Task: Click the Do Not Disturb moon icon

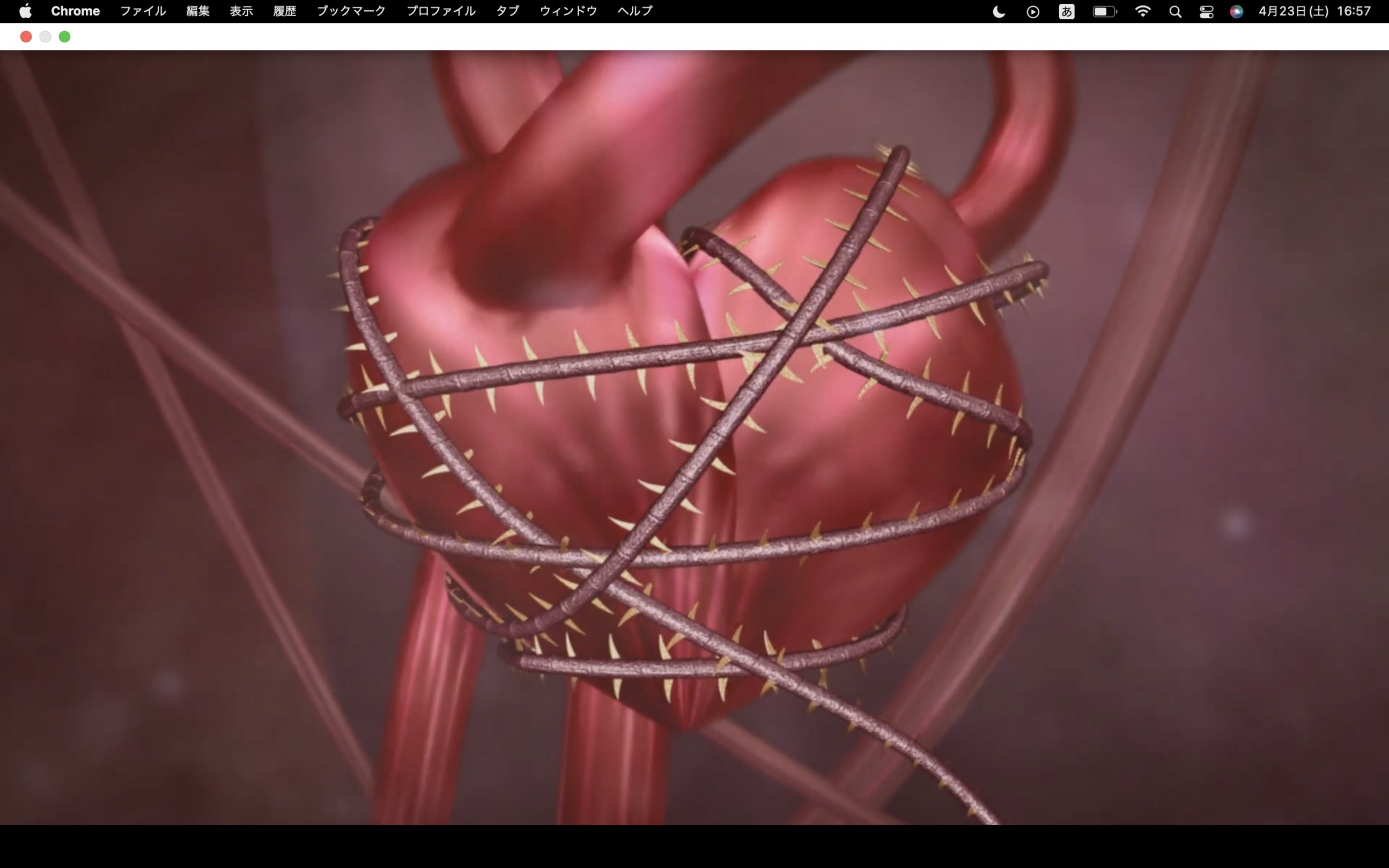Action: click(999, 11)
